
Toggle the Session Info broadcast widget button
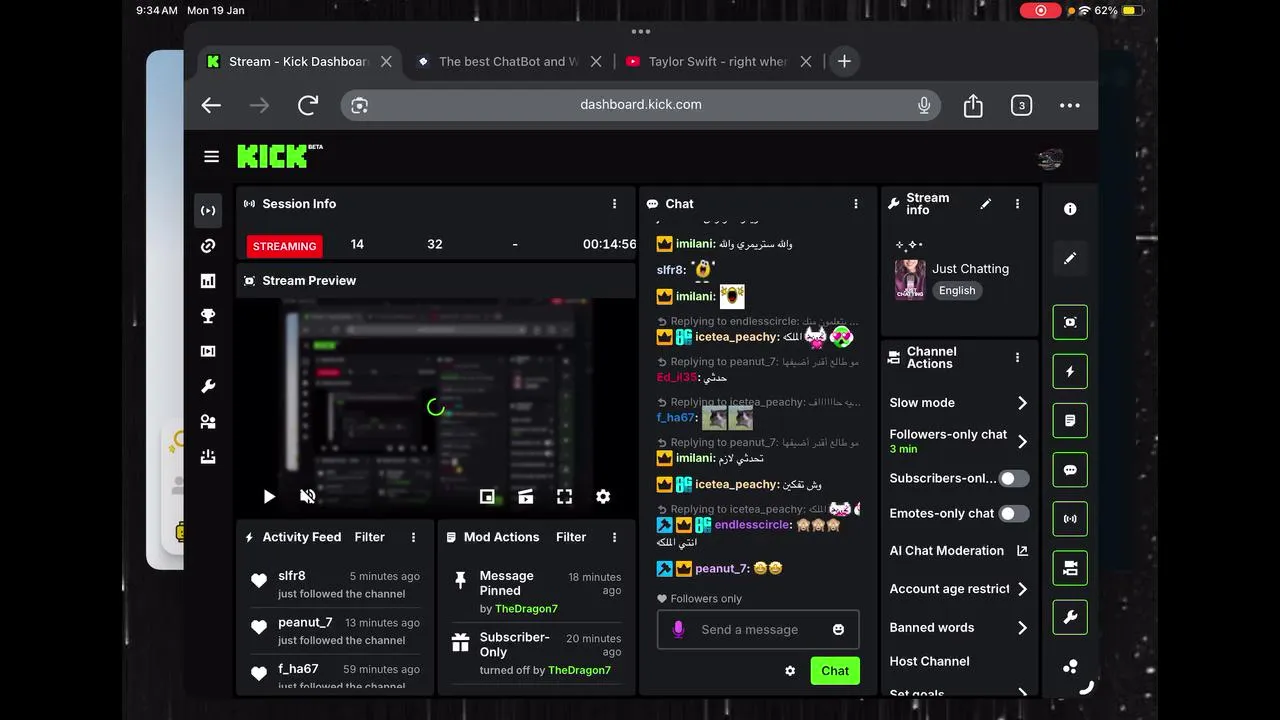[x=1070, y=519]
